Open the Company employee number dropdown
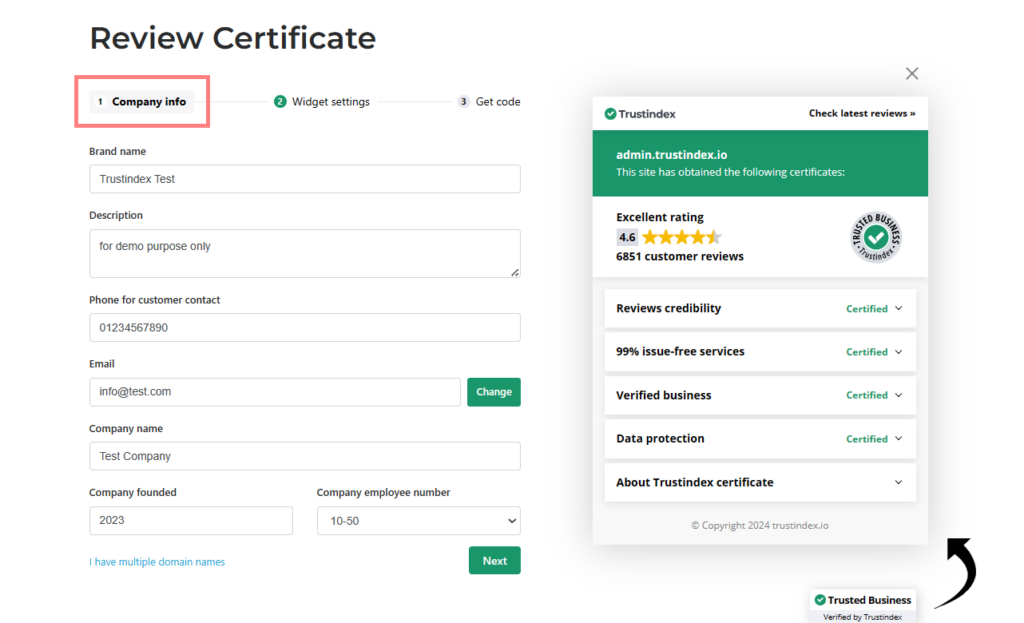The height and width of the screenshot is (623, 1024). coord(418,521)
